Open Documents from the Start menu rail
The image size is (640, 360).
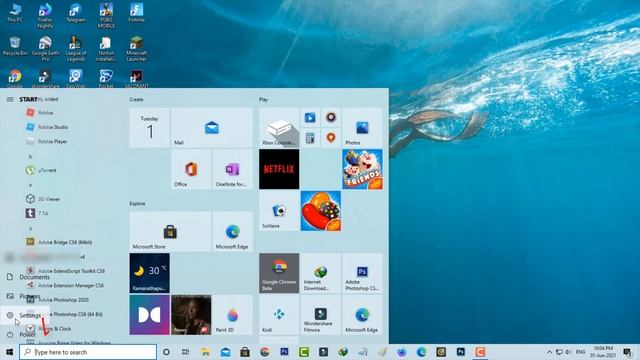tap(28, 277)
